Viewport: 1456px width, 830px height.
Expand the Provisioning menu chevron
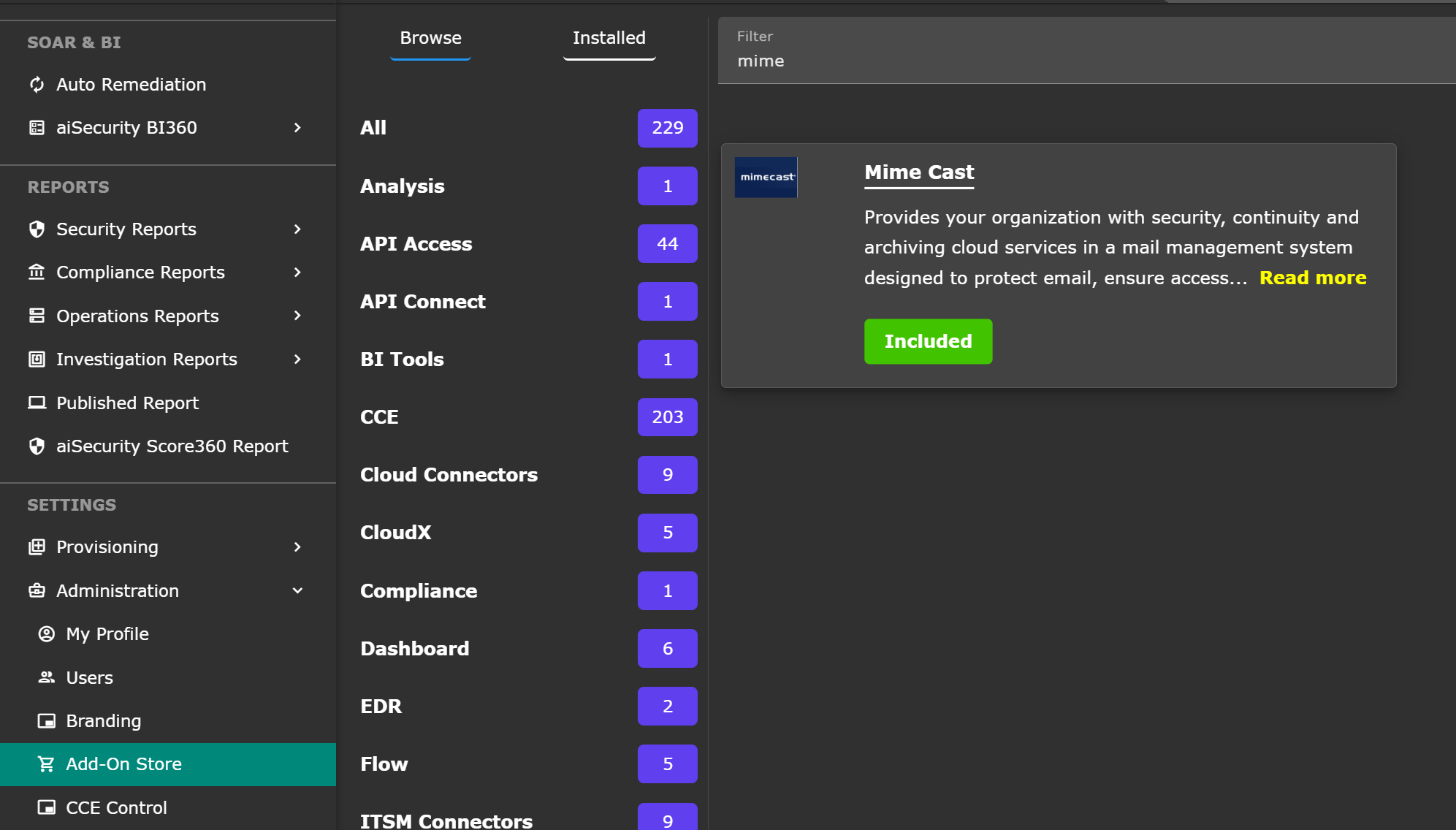[297, 547]
